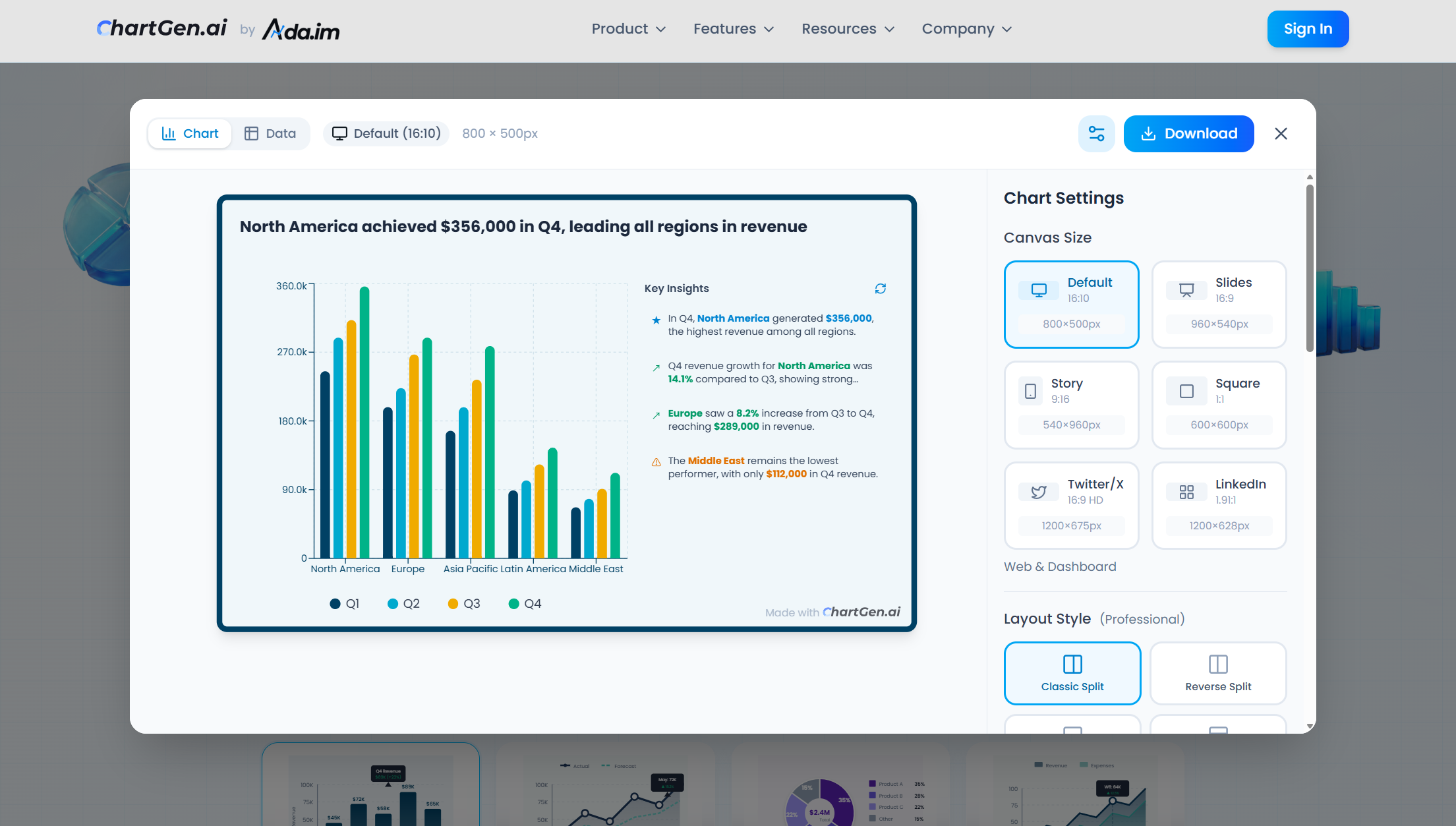The height and width of the screenshot is (826, 1456).
Task: Select the Chart tab
Action: pos(190,133)
